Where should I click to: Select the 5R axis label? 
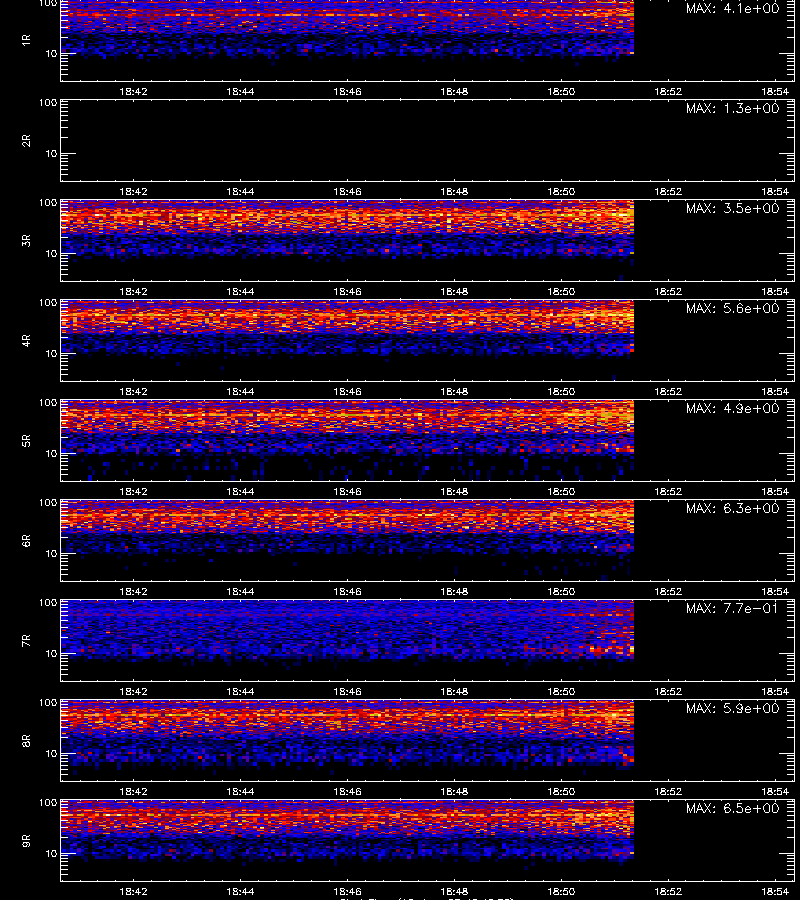(x=26, y=441)
